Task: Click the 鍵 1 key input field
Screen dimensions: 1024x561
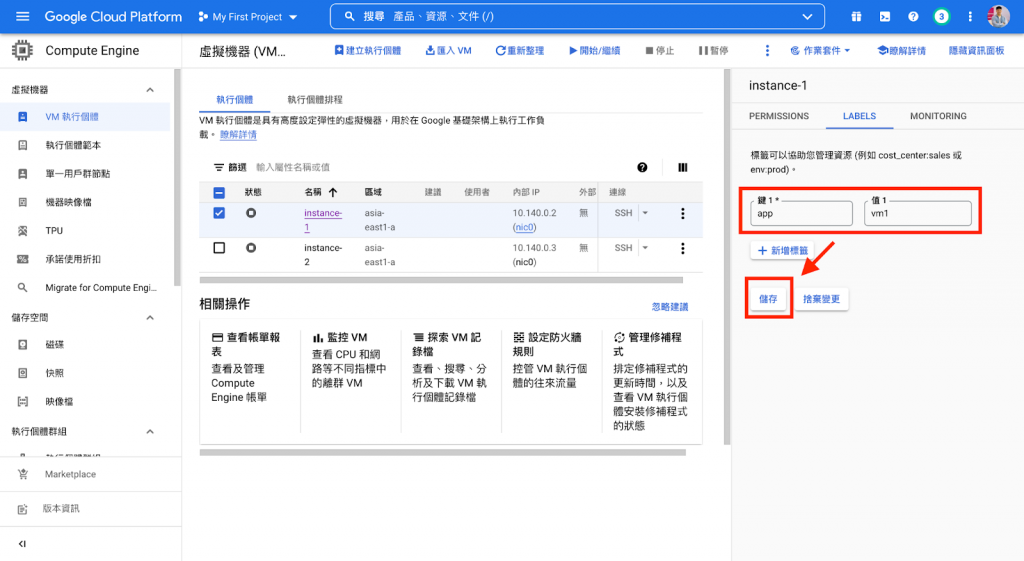Action: click(801, 213)
